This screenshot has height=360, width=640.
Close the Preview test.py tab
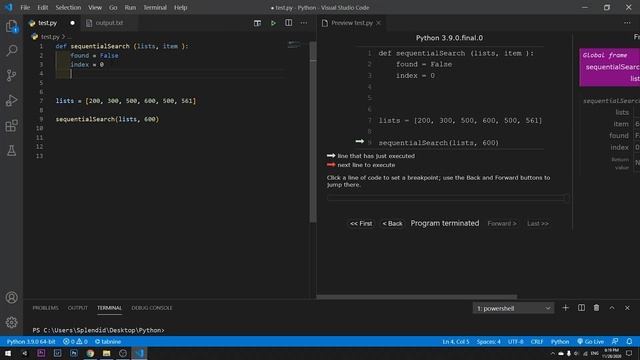(x=379, y=23)
